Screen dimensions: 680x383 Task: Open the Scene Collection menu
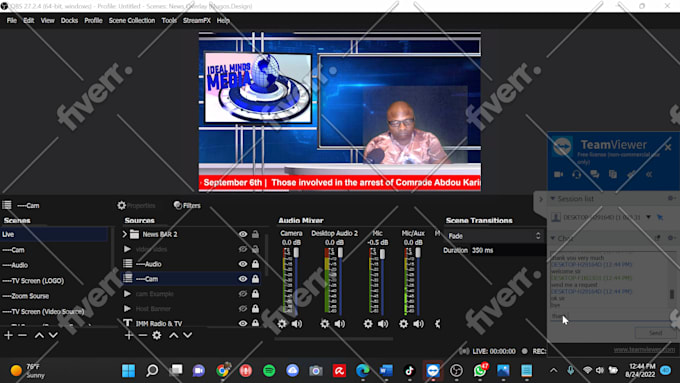132,20
